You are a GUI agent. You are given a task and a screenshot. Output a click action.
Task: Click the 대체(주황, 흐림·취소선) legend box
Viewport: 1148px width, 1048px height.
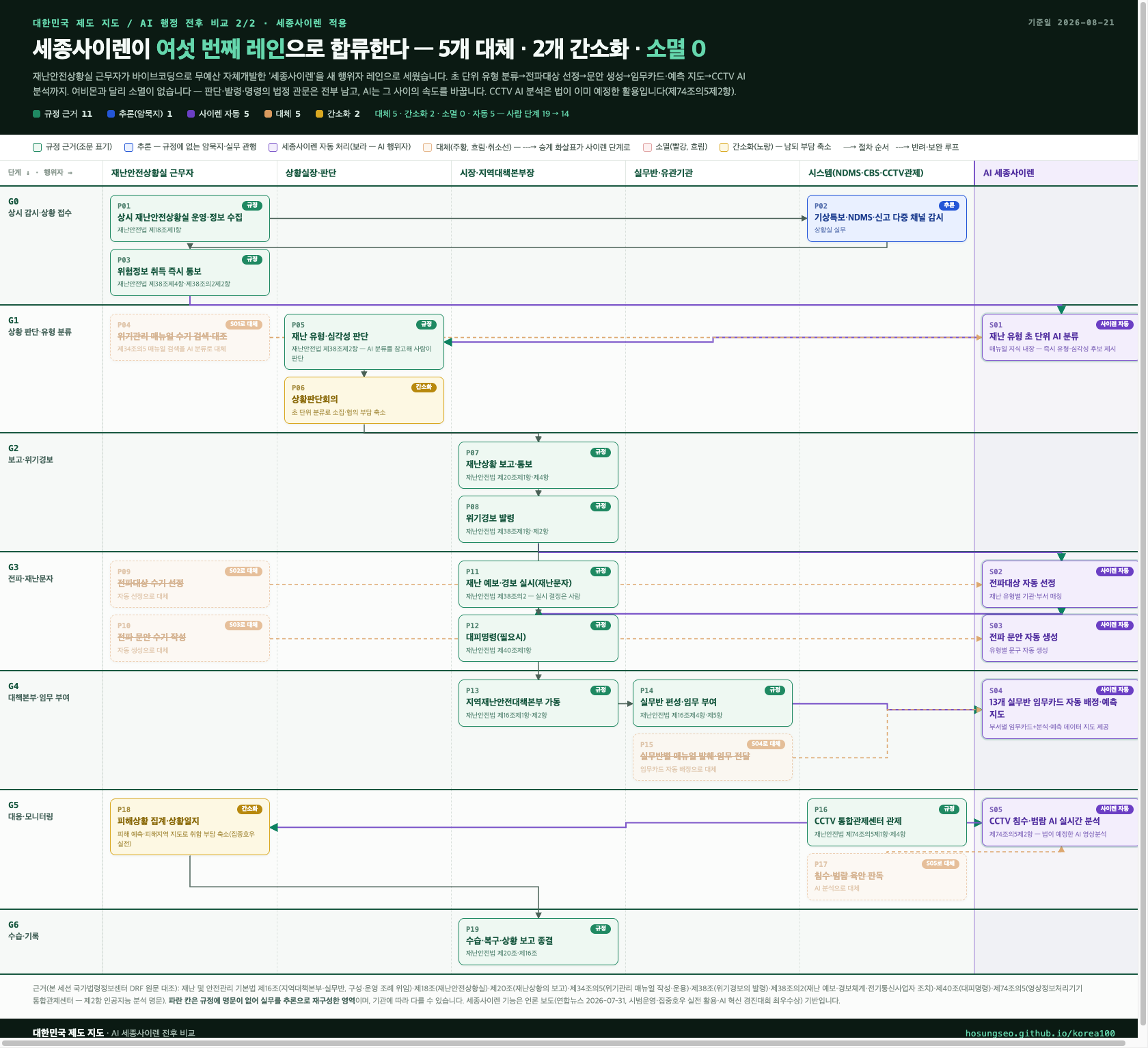(x=427, y=147)
